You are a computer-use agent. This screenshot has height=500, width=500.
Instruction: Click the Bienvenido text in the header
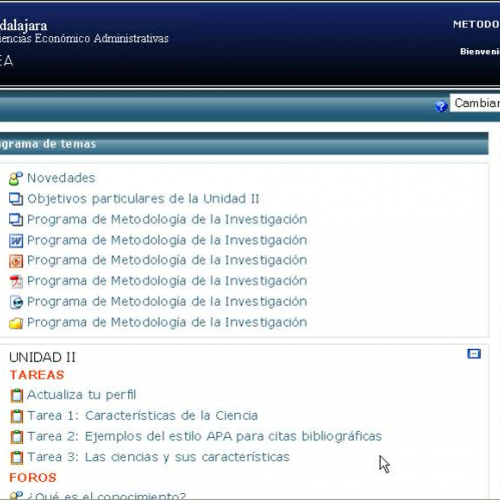pyautogui.click(x=480, y=51)
